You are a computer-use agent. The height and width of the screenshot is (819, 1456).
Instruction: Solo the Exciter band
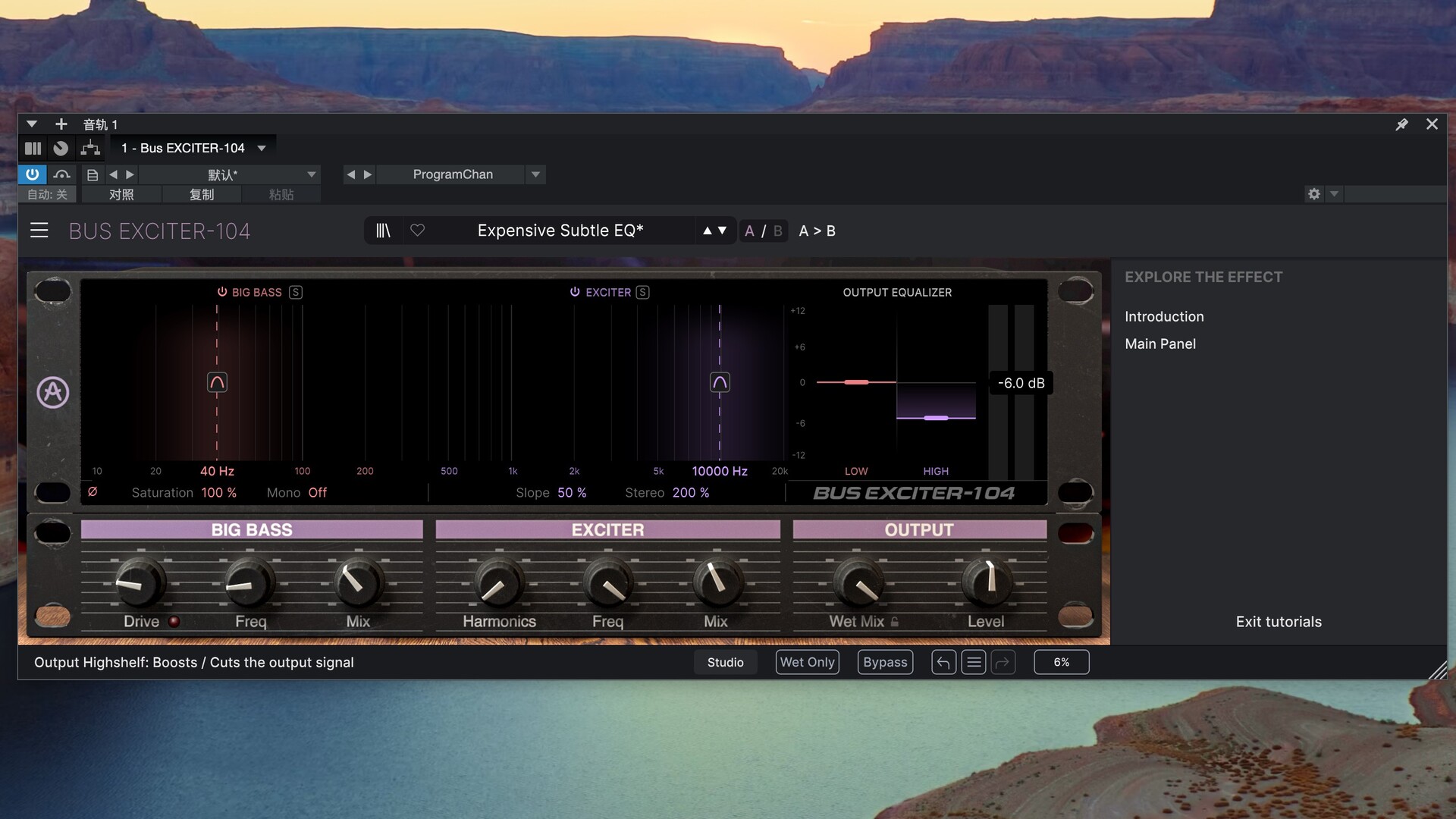pyautogui.click(x=642, y=292)
